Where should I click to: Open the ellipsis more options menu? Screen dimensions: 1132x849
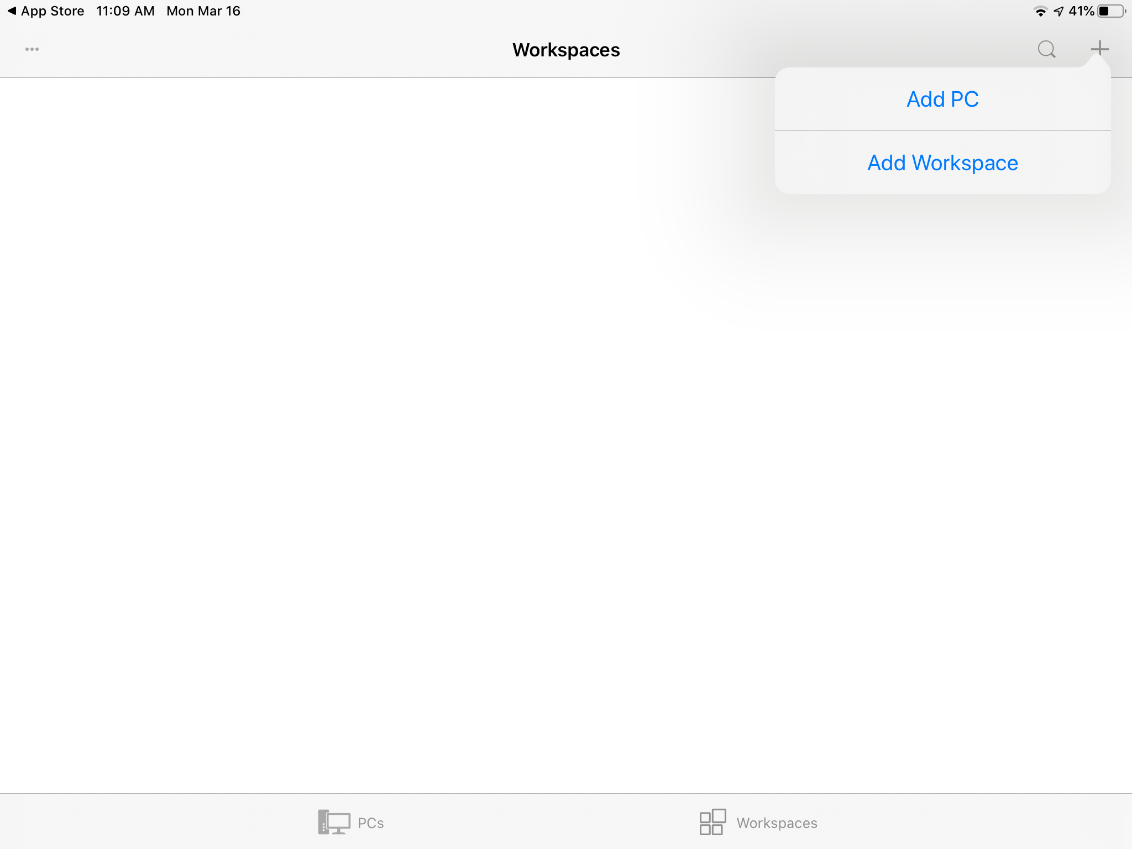[x=32, y=49]
